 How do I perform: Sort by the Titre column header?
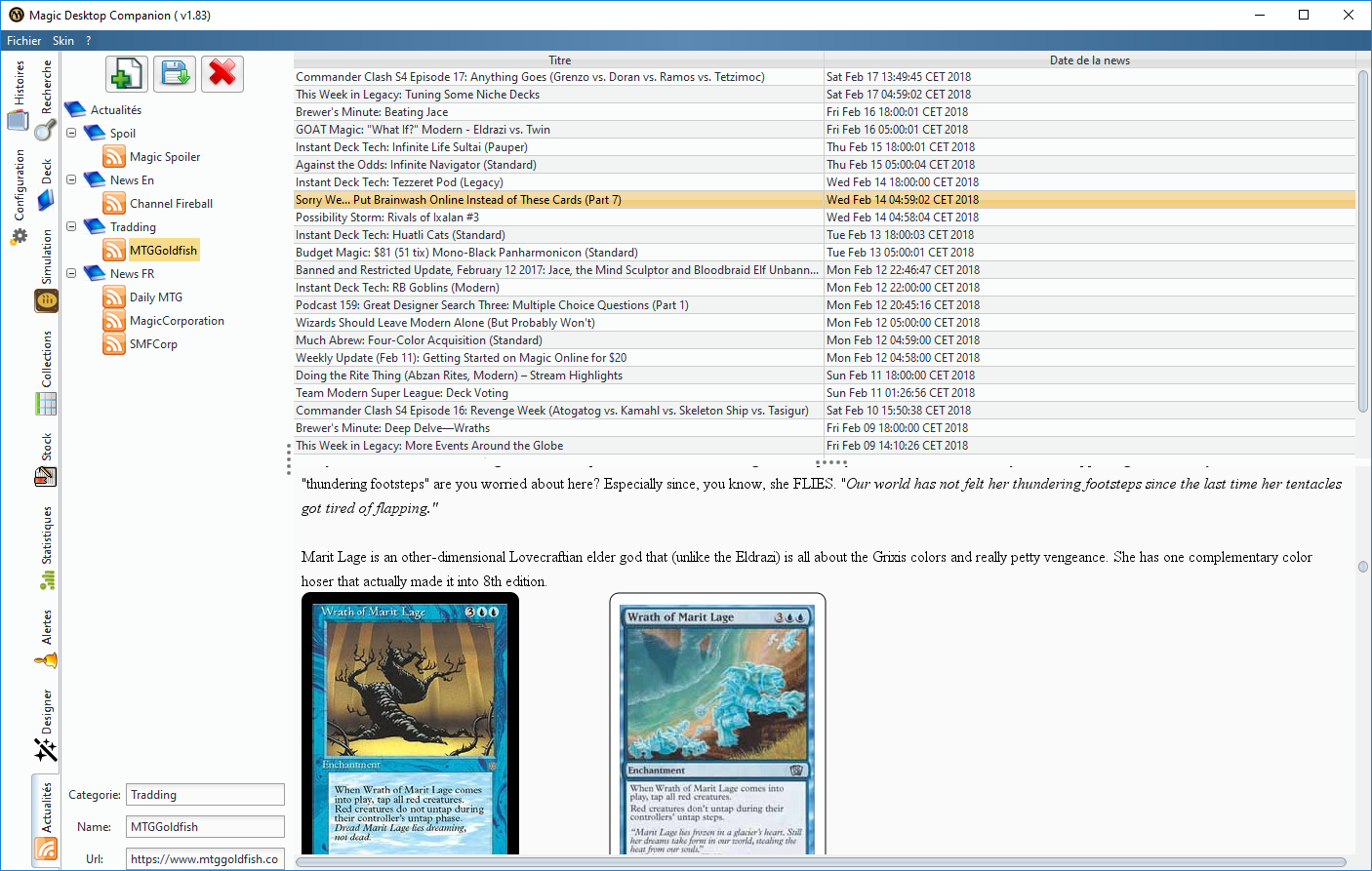[559, 60]
